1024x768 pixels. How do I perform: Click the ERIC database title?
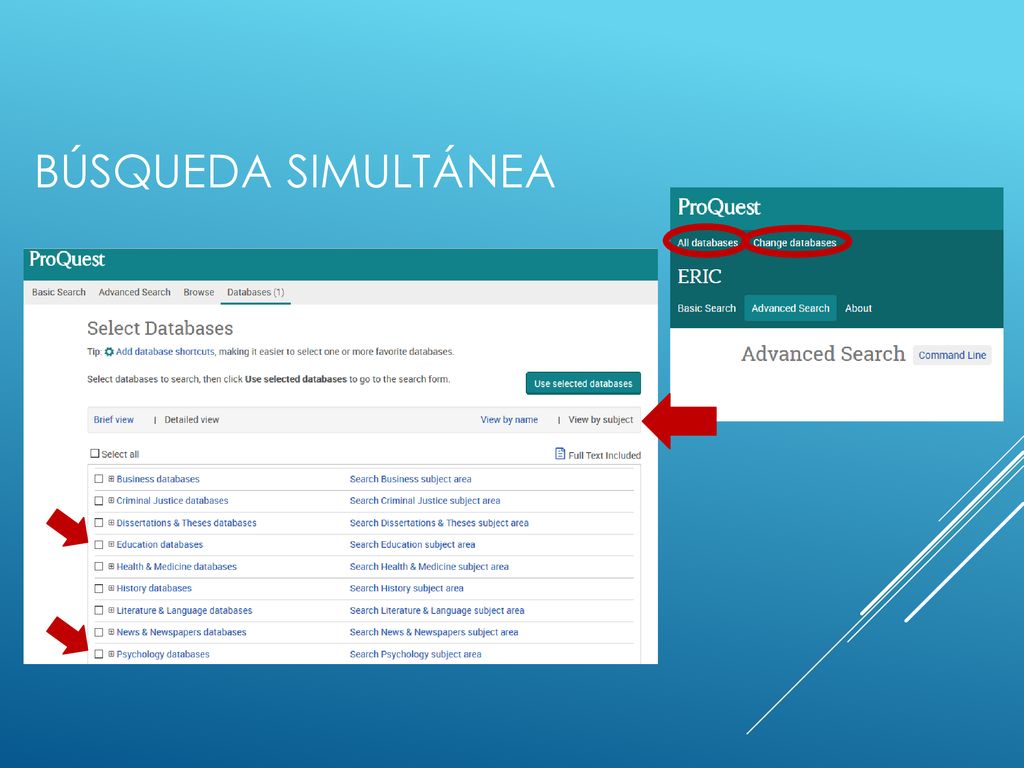click(699, 276)
